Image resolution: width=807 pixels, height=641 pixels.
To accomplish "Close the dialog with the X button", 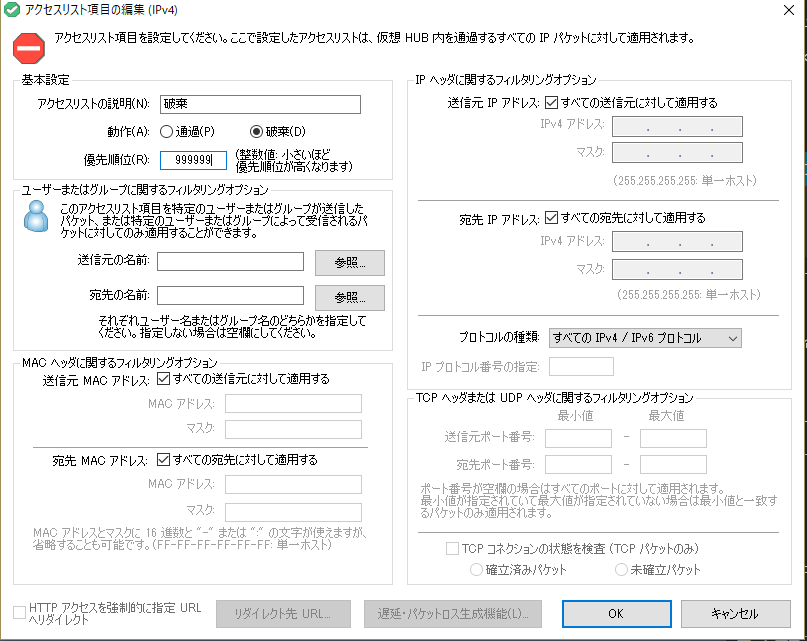I will (783, 11).
